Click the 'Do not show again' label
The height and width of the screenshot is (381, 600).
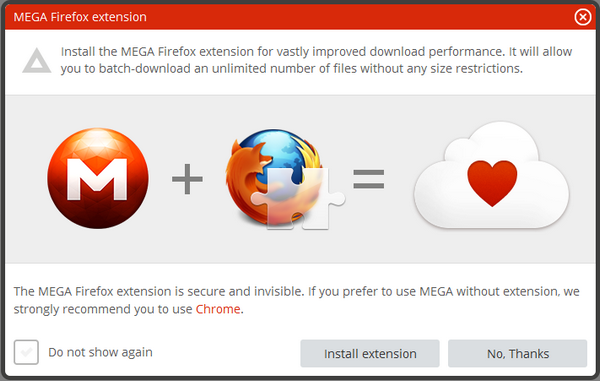pos(100,352)
